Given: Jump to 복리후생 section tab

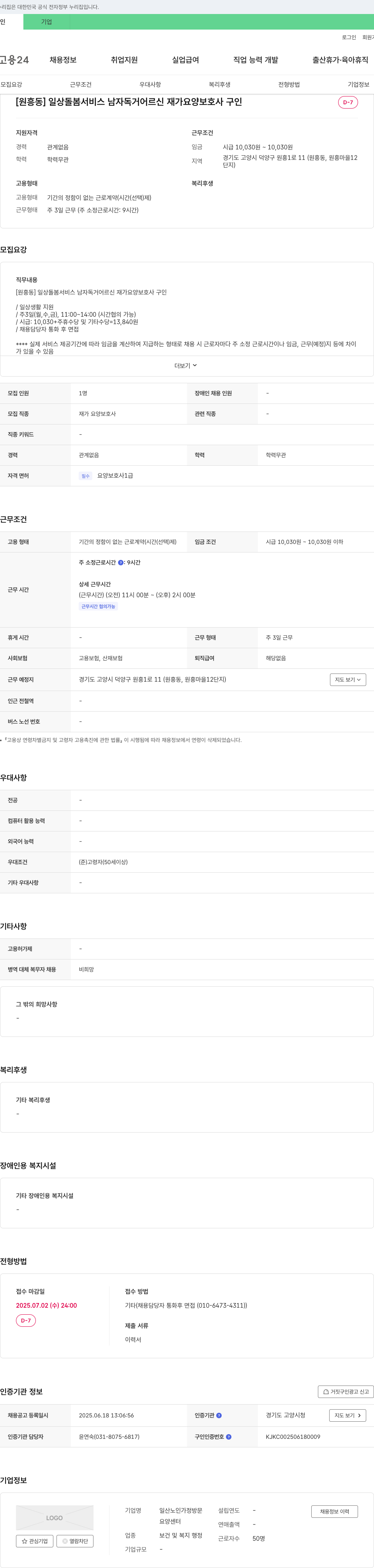Looking at the screenshot, I should (219, 84).
